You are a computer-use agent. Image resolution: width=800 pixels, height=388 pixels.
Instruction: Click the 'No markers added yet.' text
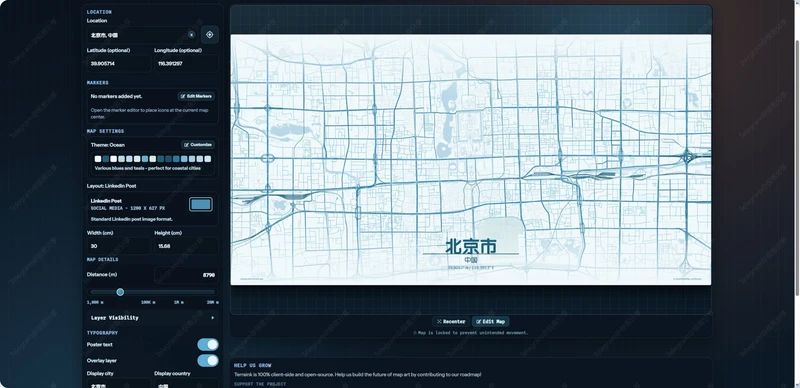116,96
